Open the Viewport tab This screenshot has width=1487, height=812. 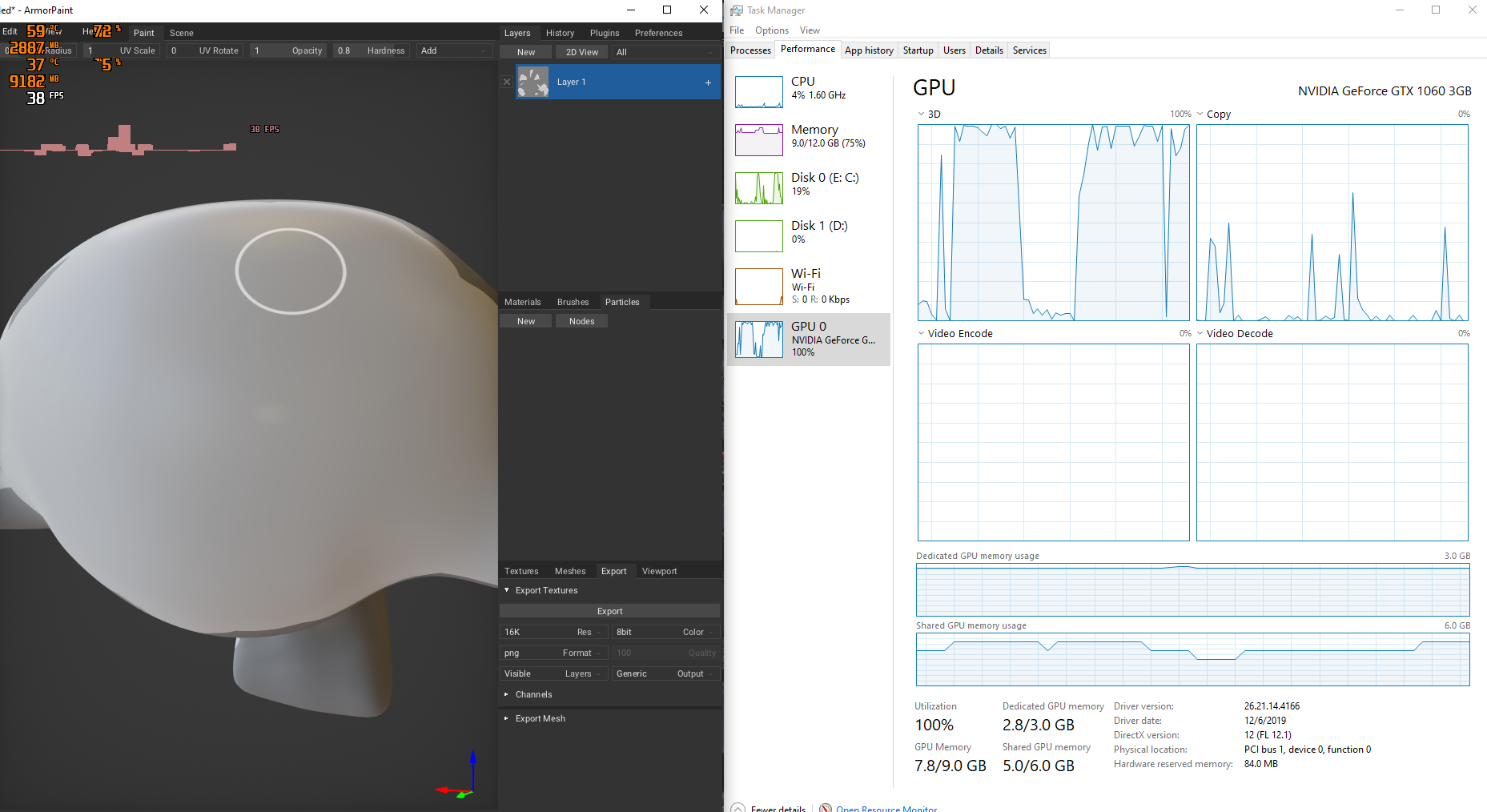[659, 571]
